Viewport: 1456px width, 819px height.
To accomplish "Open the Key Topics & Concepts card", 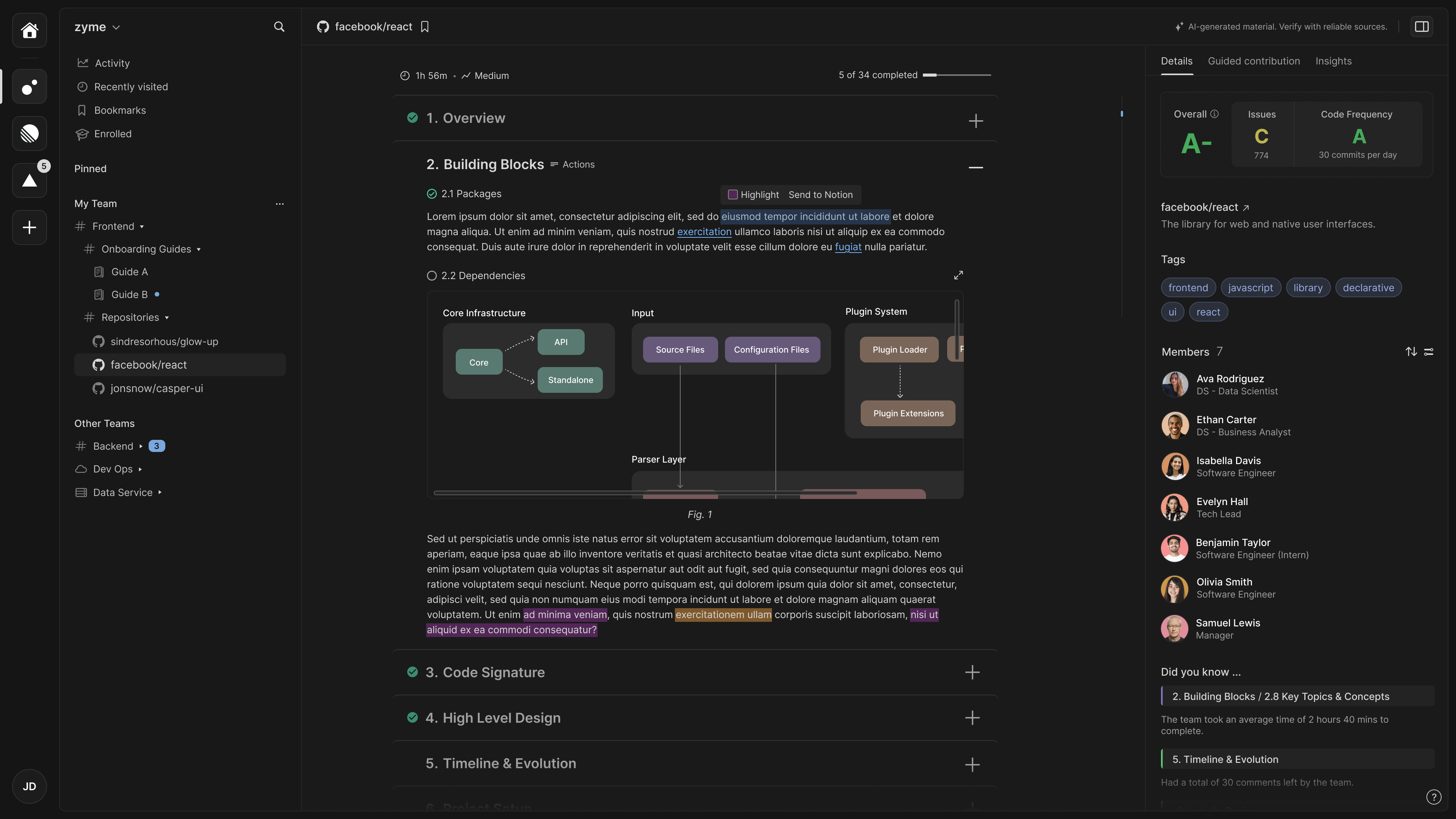I will pyautogui.click(x=1297, y=697).
